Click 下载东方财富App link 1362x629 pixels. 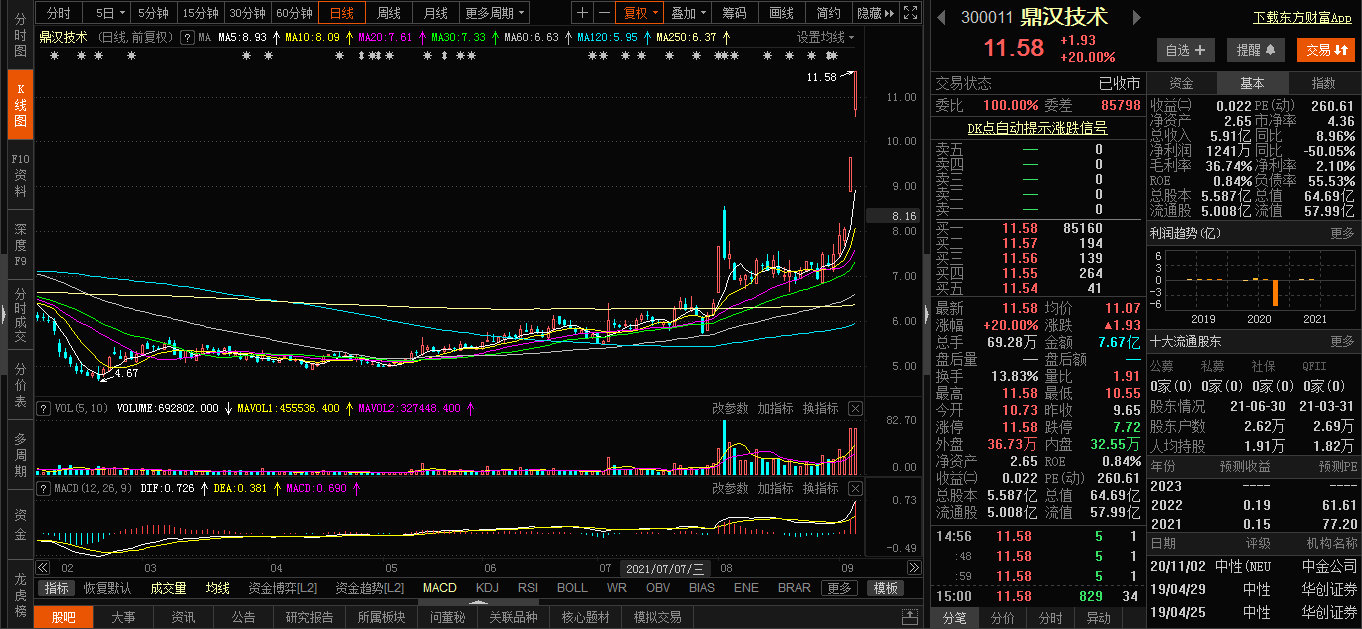point(1302,17)
